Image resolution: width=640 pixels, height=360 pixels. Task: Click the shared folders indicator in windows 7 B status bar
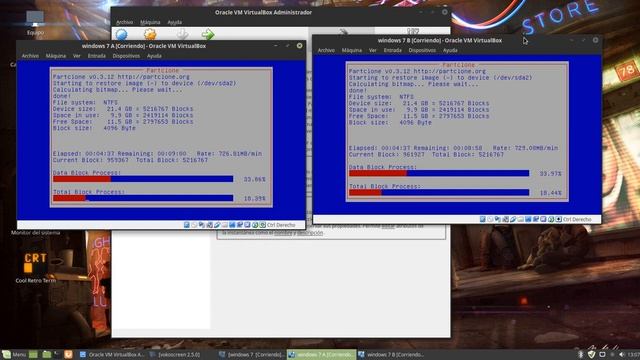[x=520, y=219]
